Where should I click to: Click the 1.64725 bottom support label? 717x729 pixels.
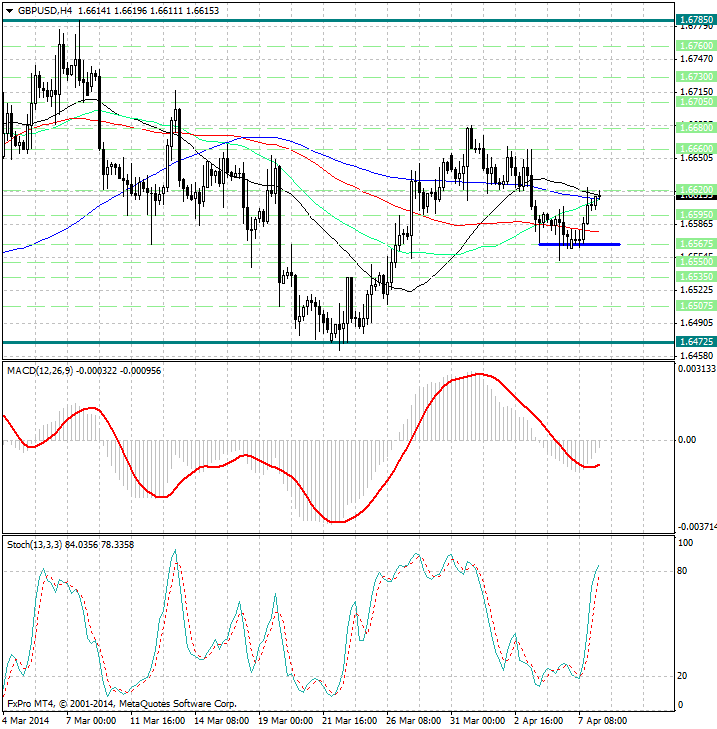pyautogui.click(x=694, y=342)
